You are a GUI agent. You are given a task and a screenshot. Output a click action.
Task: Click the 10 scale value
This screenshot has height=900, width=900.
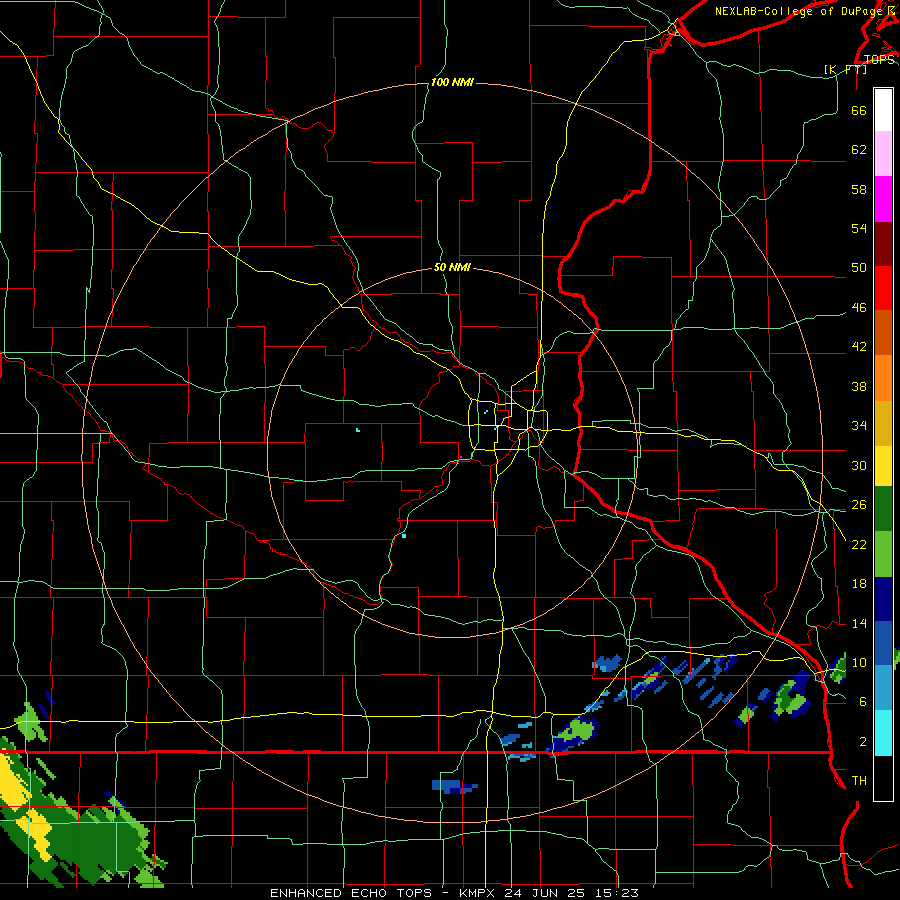(x=859, y=662)
